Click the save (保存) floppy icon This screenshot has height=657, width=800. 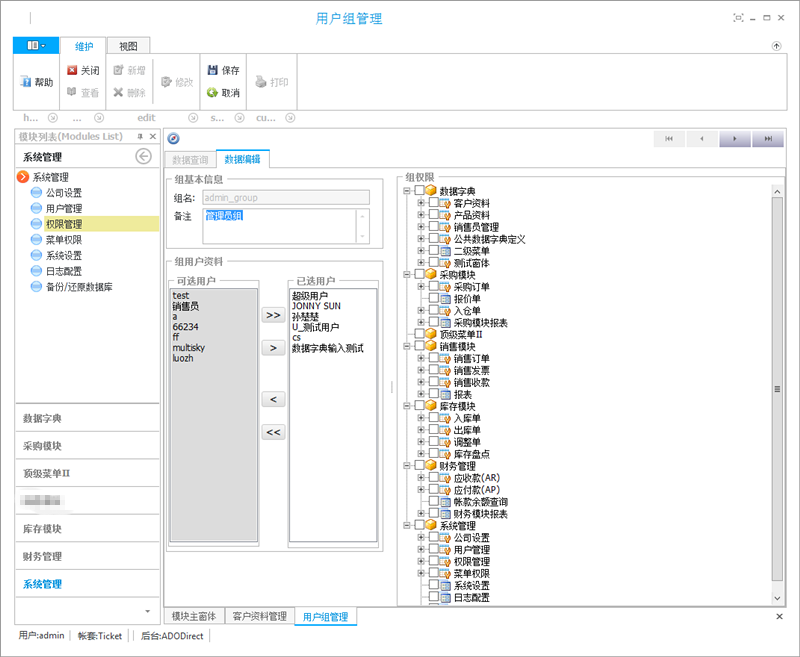pos(212,70)
